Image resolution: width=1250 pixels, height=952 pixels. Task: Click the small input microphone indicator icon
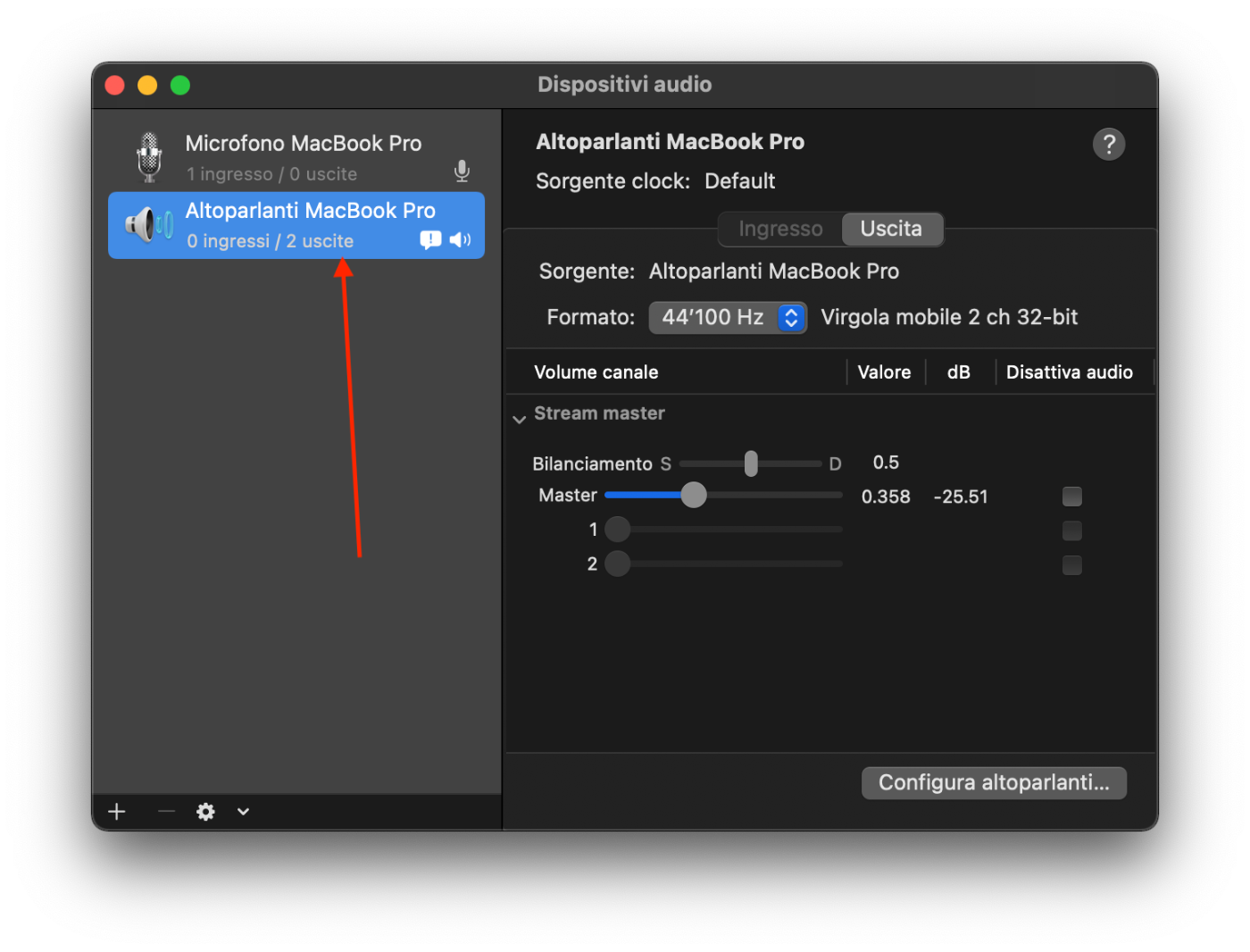[x=462, y=171]
